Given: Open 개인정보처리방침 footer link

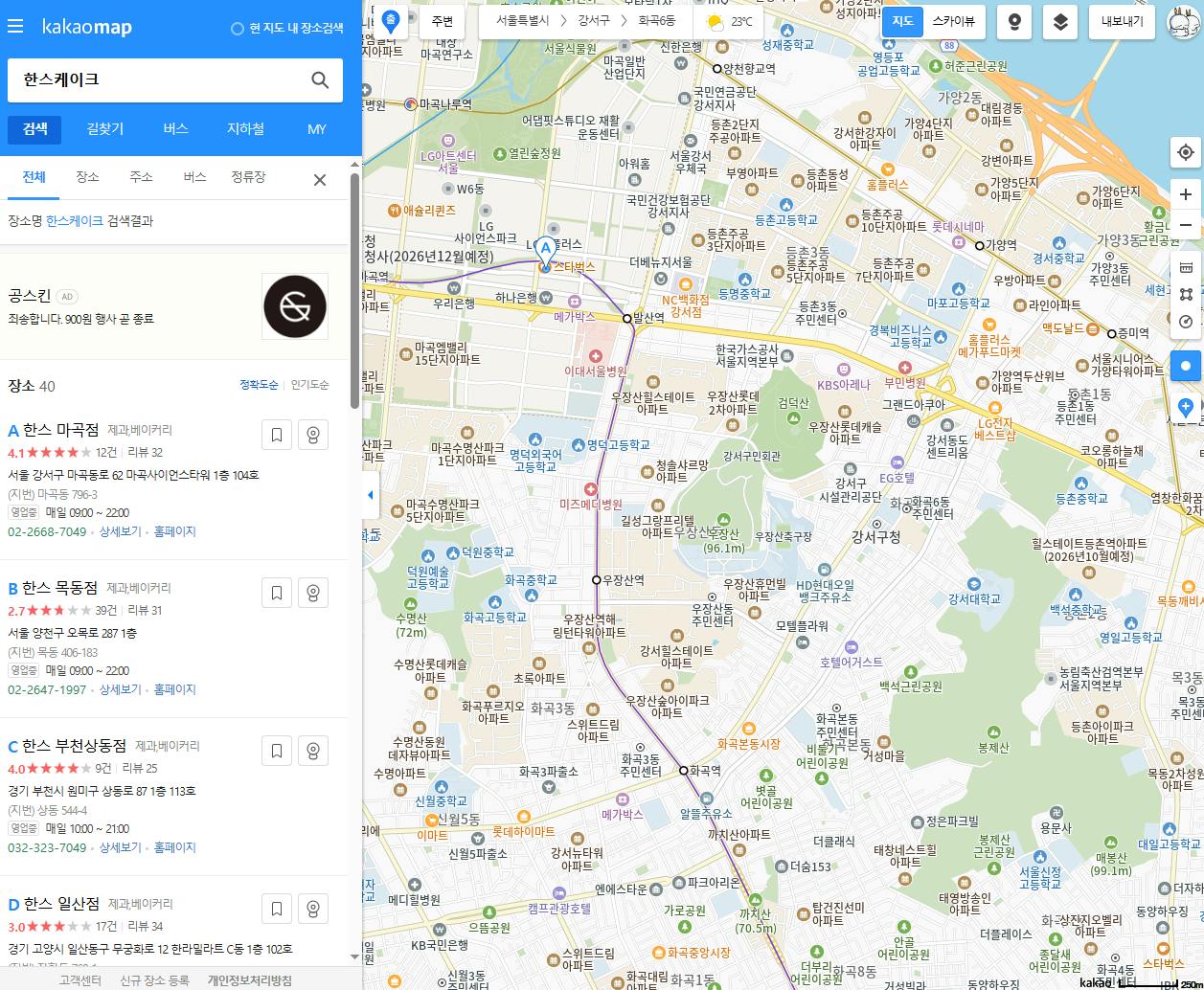Looking at the screenshot, I should click(x=250, y=980).
